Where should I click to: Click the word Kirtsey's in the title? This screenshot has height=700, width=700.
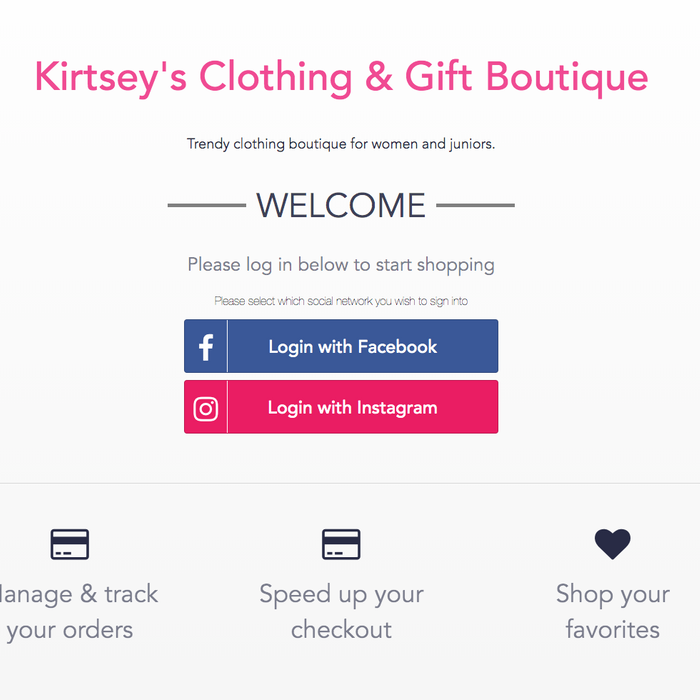tap(110, 77)
